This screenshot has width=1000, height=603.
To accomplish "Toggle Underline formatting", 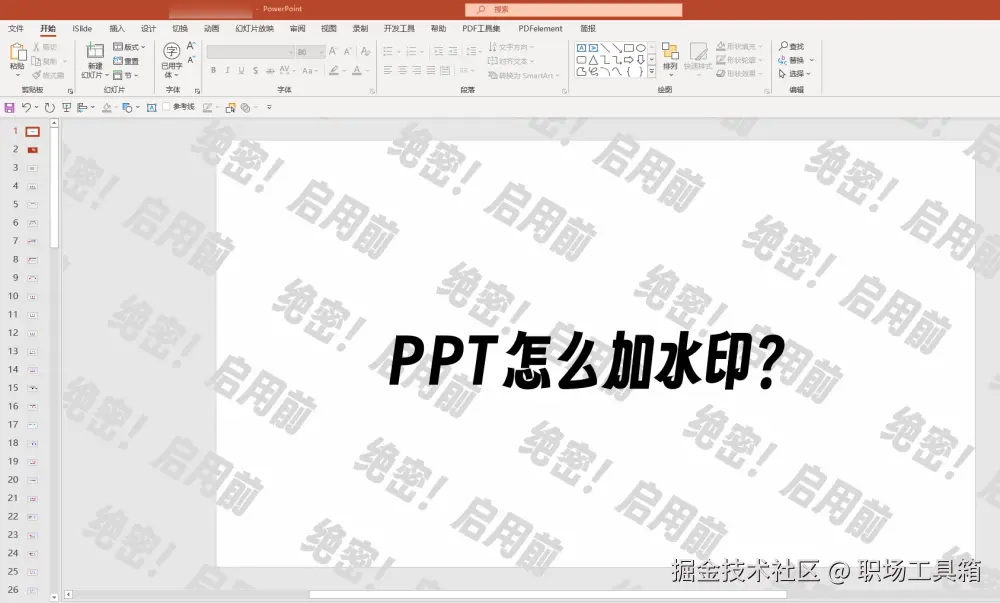I will pos(241,70).
